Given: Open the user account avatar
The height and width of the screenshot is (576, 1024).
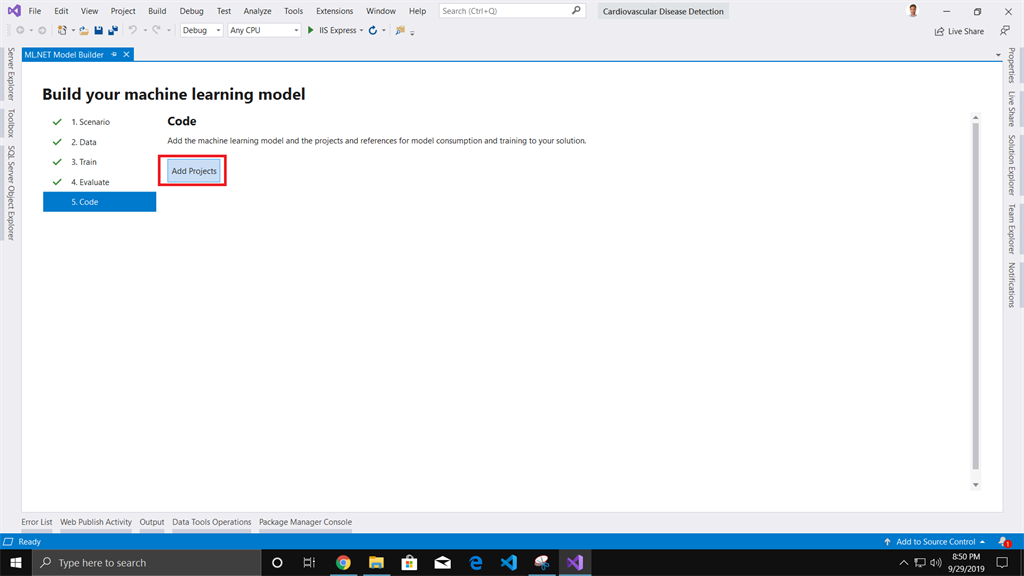Looking at the screenshot, I should point(913,10).
